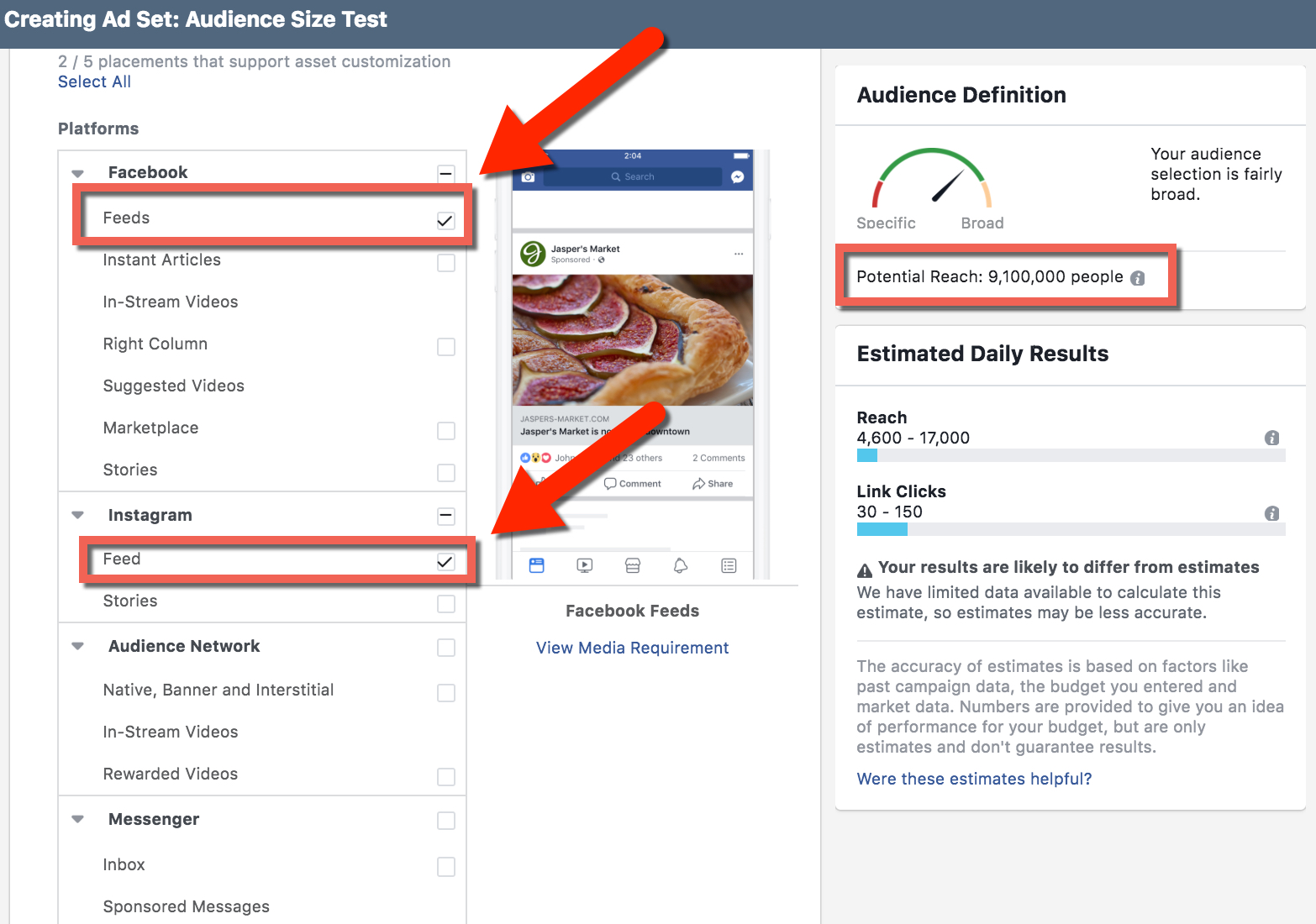The width and height of the screenshot is (1316, 924).
Task: Enable the Right Column placement
Action: [x=446, y=347]
